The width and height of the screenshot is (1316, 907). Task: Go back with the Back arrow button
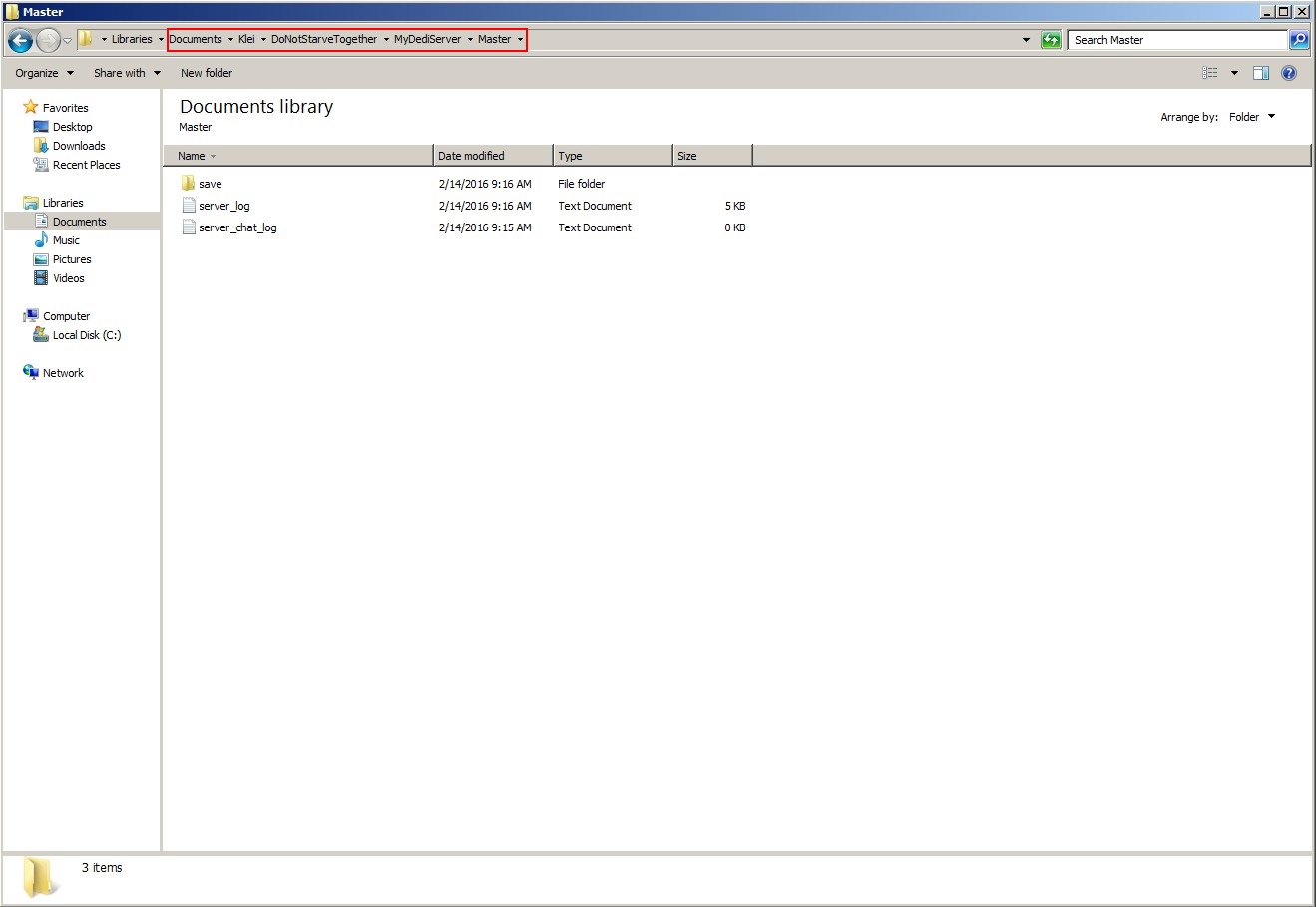[20, 40]
